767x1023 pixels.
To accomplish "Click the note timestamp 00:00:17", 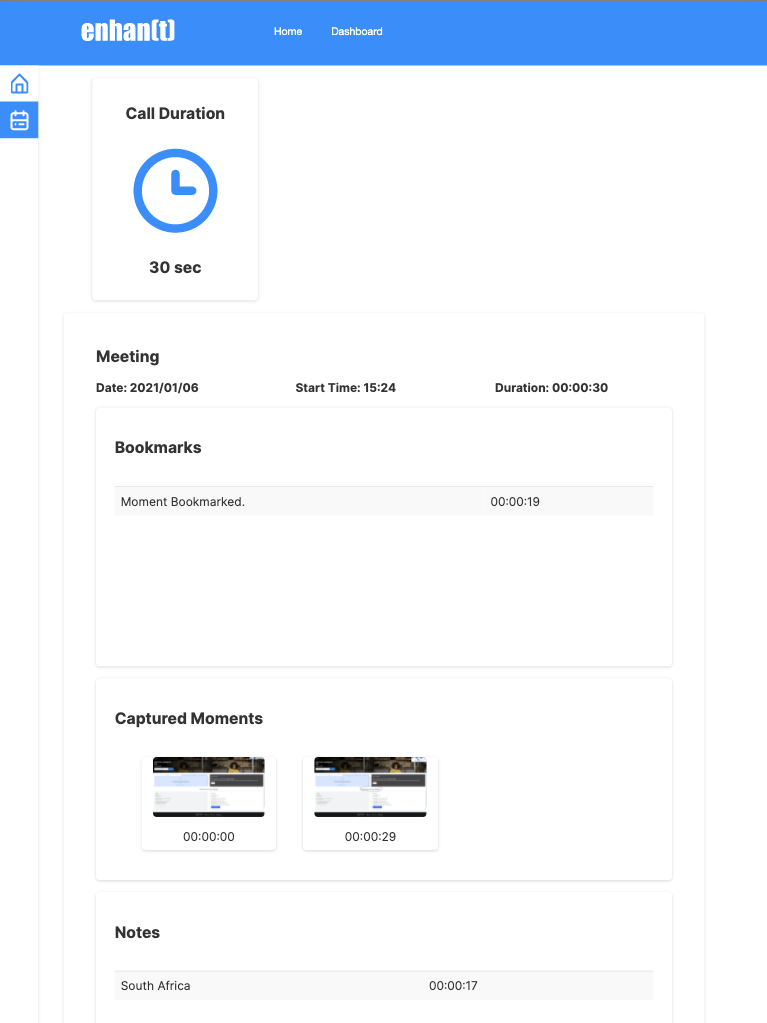I will pos(453,986).
